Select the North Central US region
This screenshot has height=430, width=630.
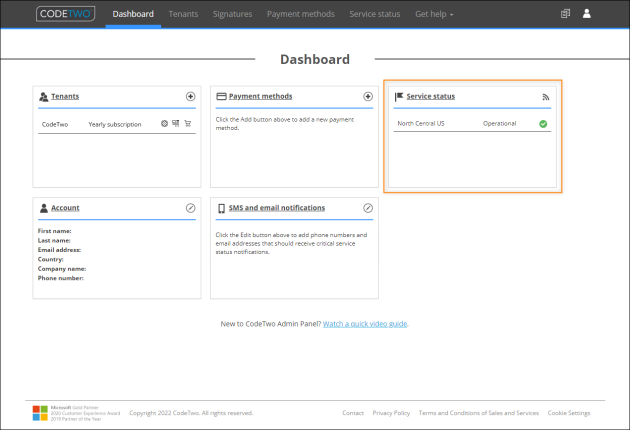coord(421,123)
